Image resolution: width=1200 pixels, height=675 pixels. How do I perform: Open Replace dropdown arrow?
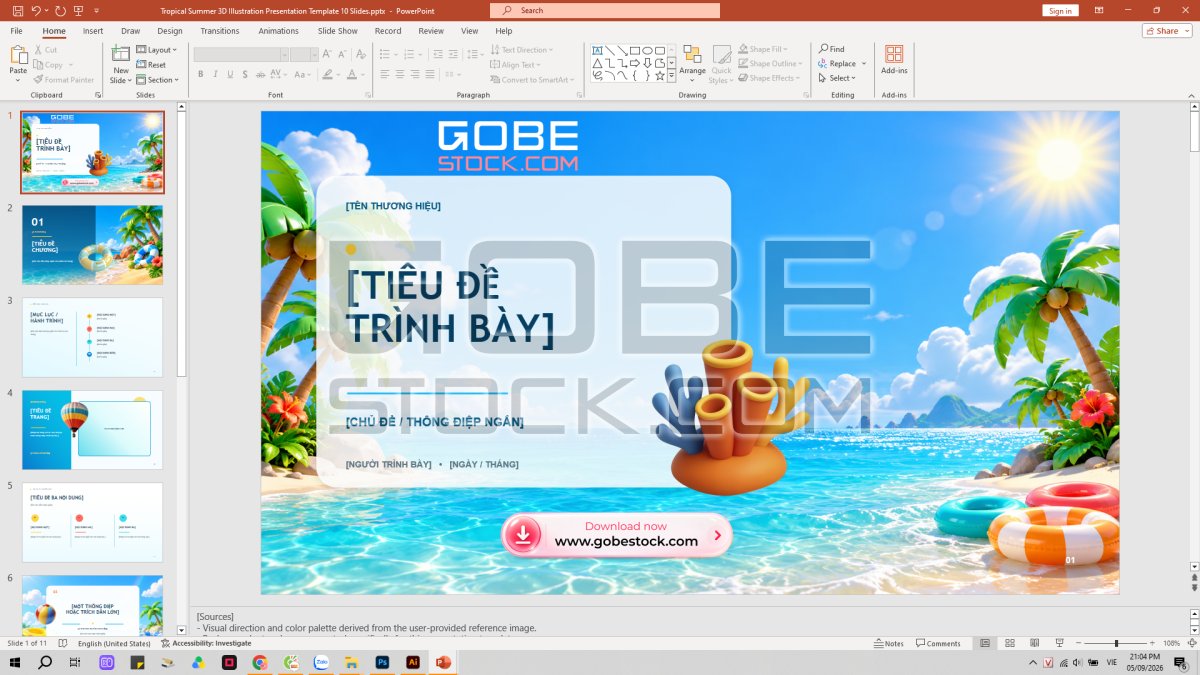pyautogui.click(x=864, y=64)
